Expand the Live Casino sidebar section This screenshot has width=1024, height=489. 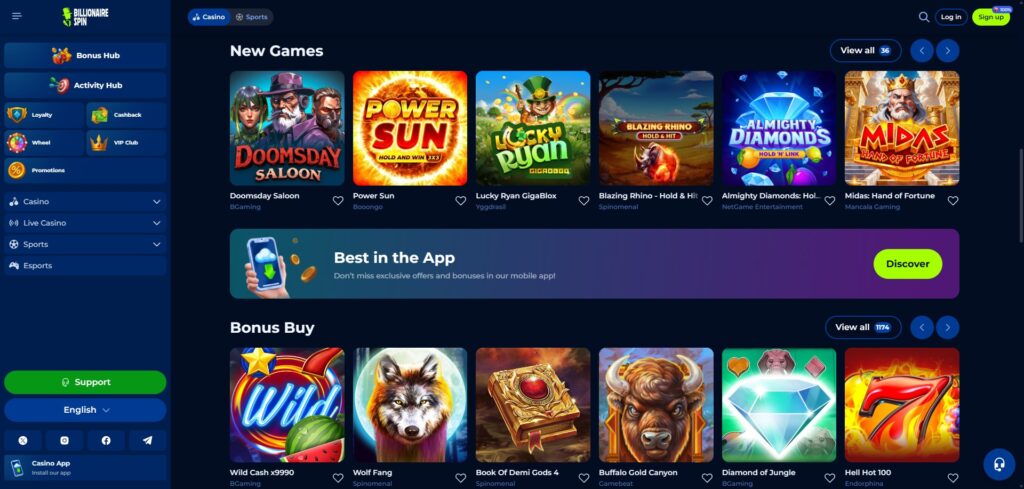pos(85,223)
